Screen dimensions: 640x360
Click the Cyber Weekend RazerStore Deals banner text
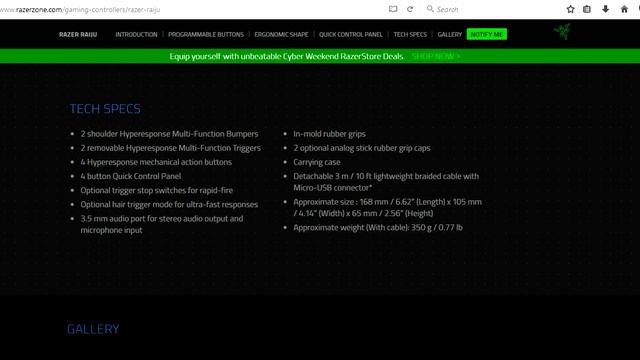pyautogui.click(x=287, y=56)
